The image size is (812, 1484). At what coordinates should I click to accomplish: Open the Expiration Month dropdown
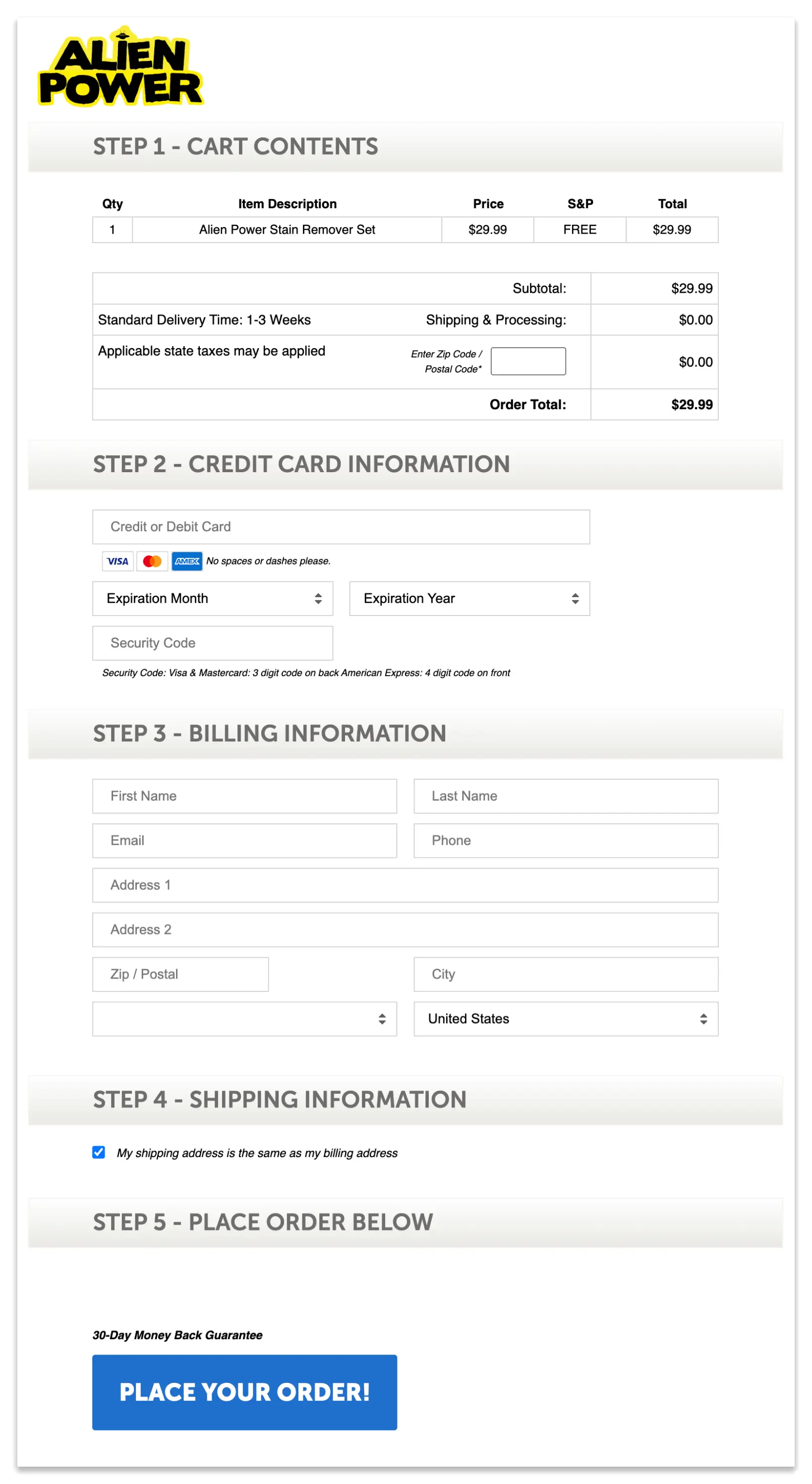point(213,599)
